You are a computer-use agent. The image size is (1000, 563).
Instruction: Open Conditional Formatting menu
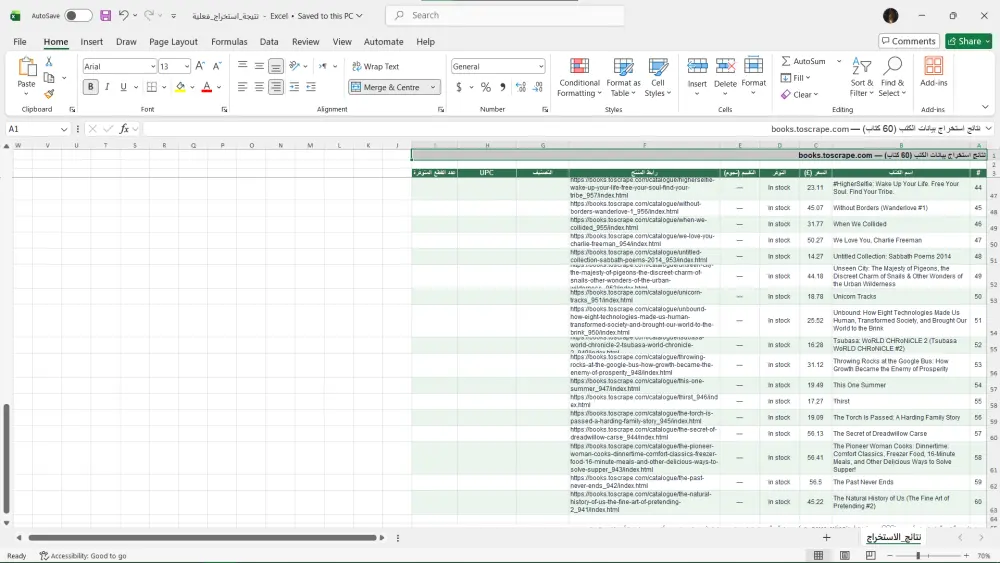coord(579,77)
